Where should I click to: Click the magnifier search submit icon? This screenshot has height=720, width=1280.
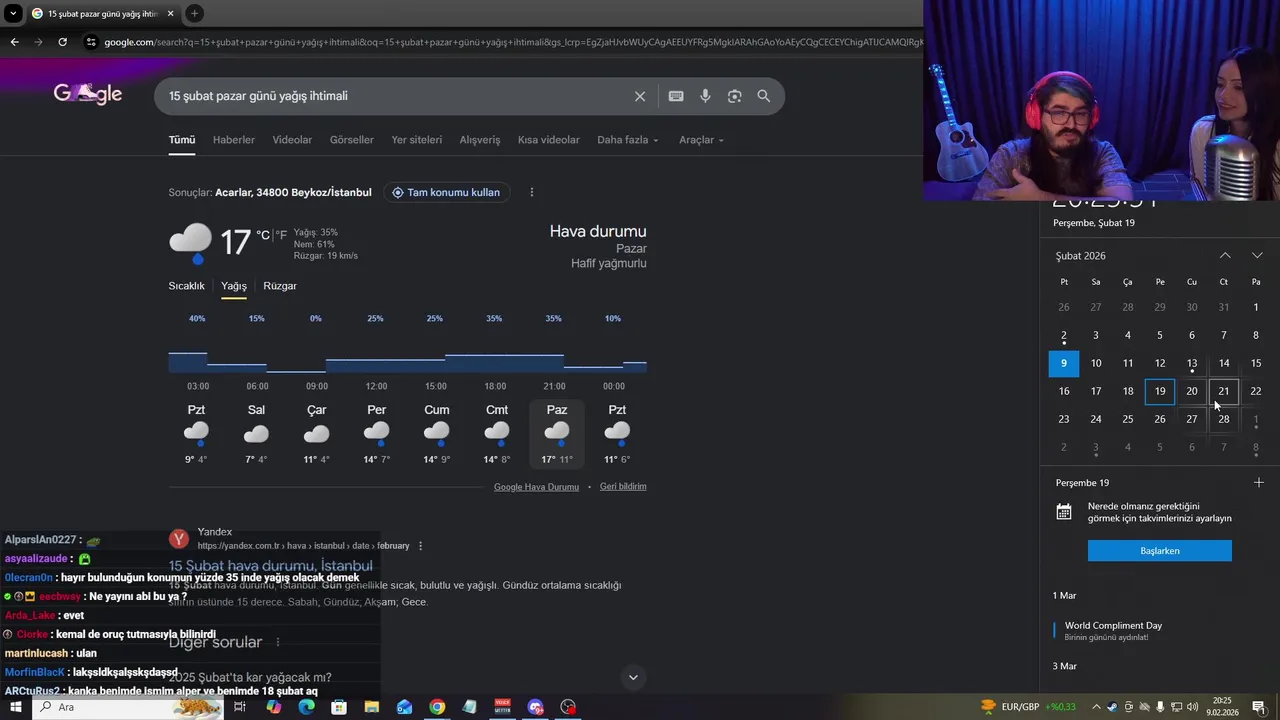click(764, 96)
